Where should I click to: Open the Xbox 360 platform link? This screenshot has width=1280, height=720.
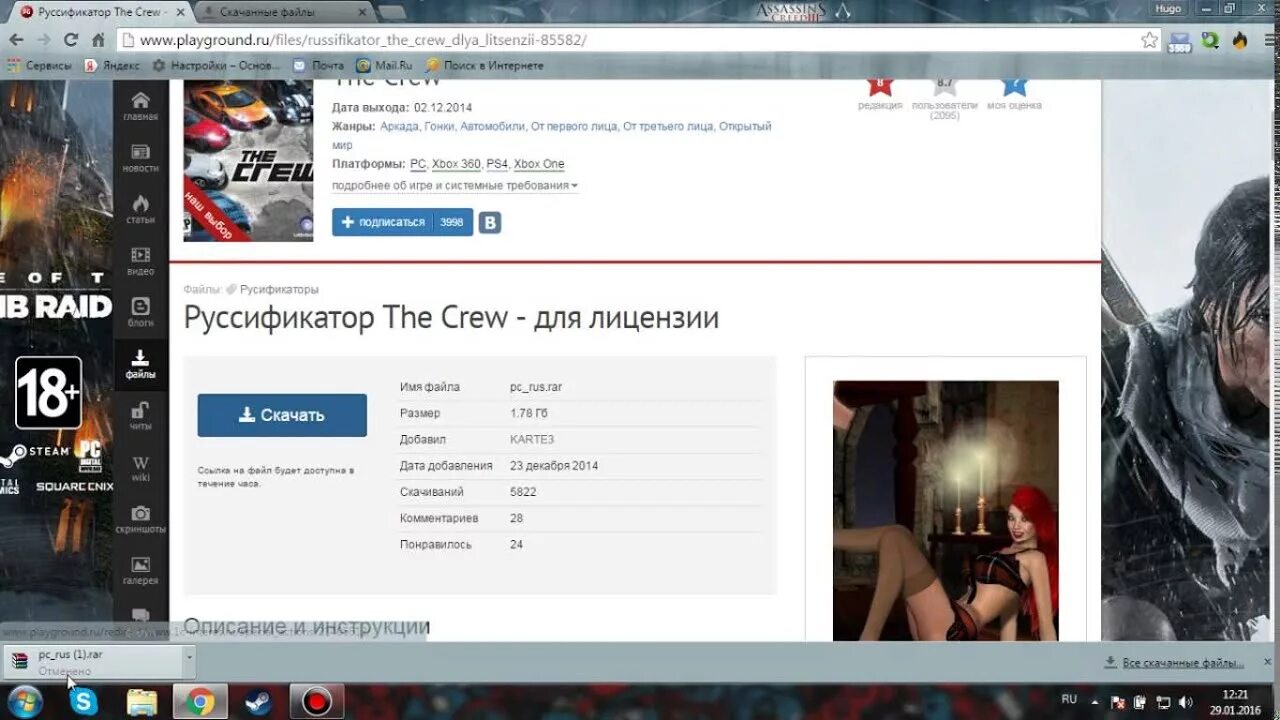(x=456, y=164)
